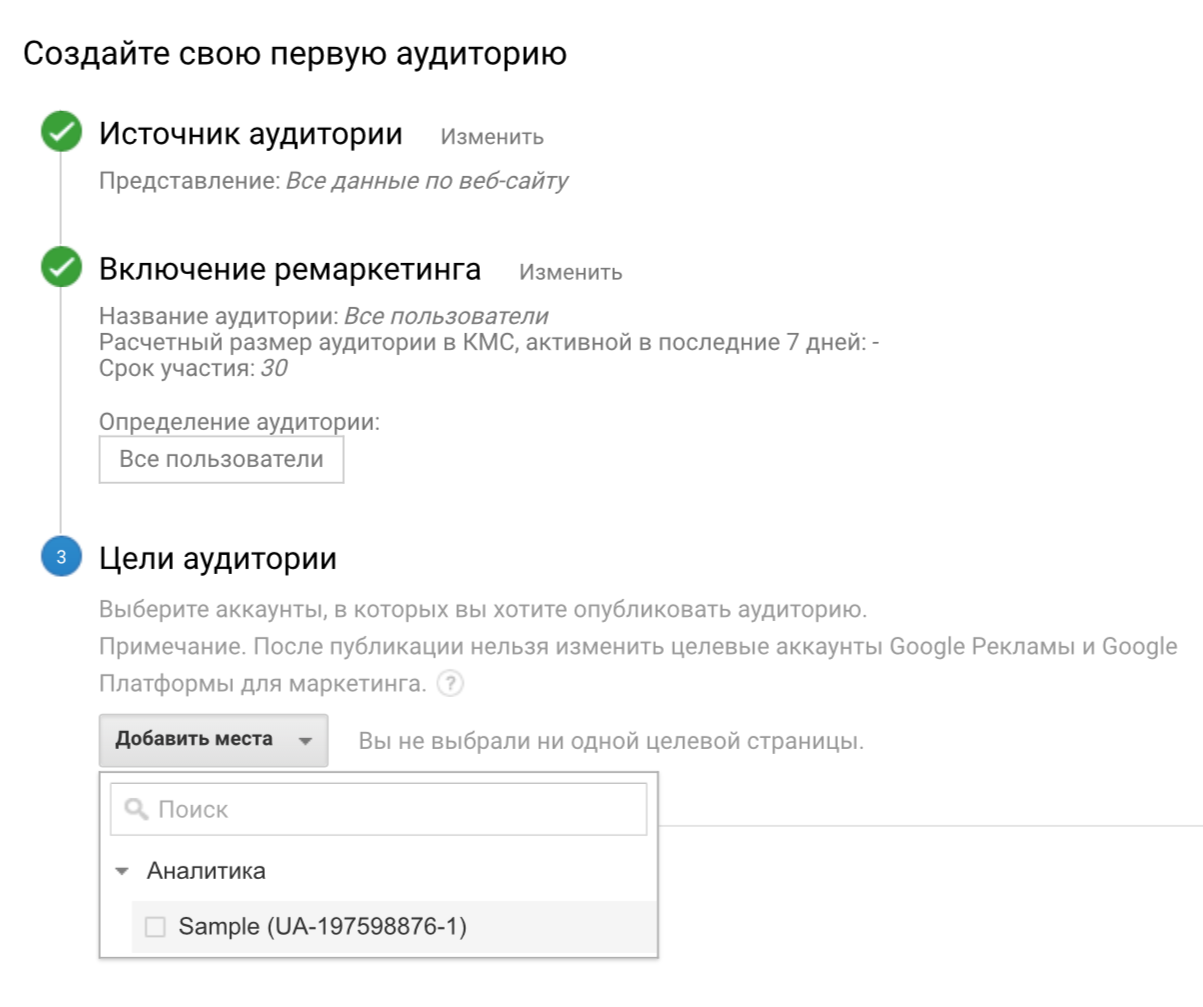Choose the Sample (UA-197598876-1) list entry text
This screenshot has width=1203, height=1007.
click(322, 927)
